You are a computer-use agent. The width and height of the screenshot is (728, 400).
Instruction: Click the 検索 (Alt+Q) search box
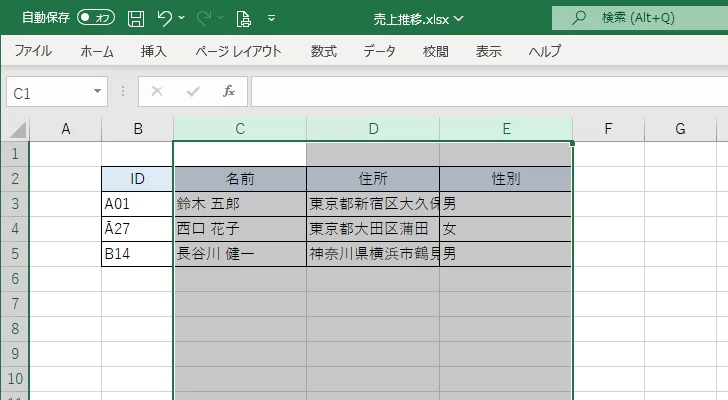click(640, 18)
